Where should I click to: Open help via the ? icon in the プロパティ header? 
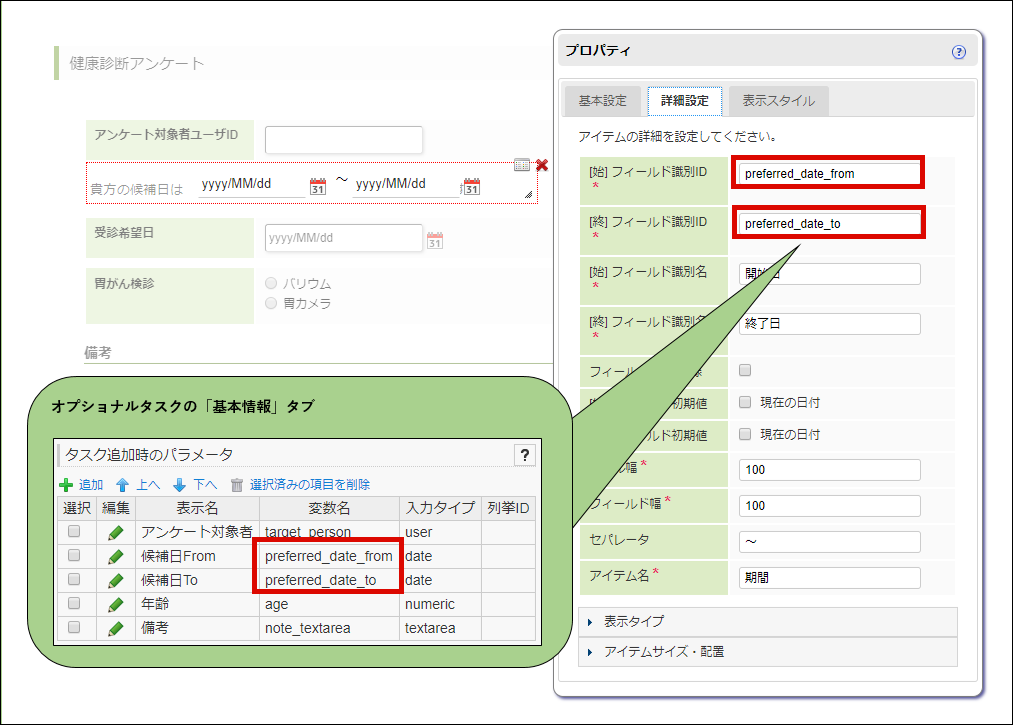[959, 50]
